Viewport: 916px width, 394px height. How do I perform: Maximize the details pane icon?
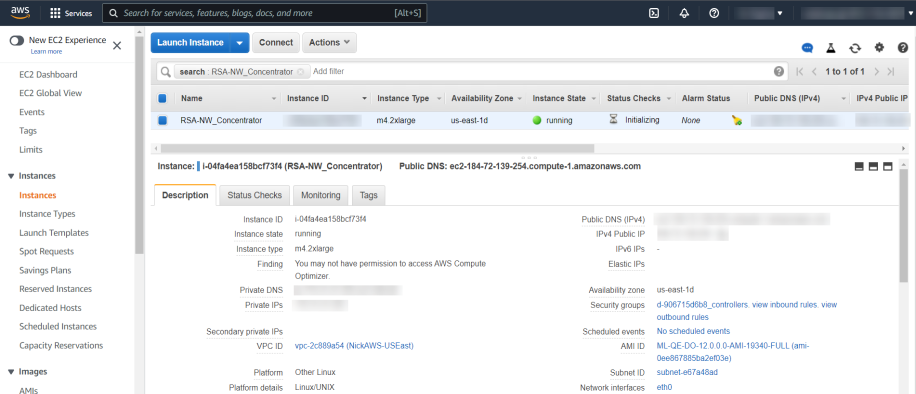click(887, 167)
